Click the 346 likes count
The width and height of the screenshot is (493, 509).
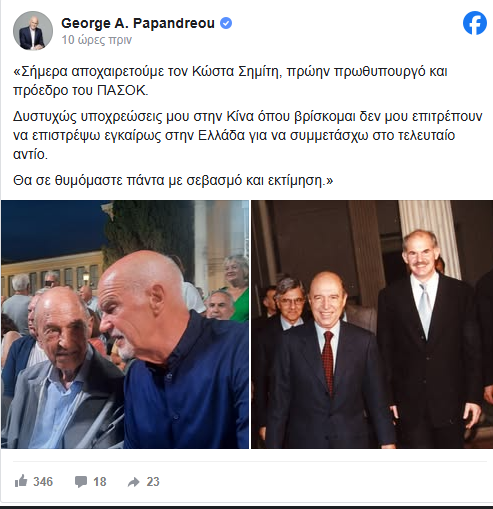43,482
